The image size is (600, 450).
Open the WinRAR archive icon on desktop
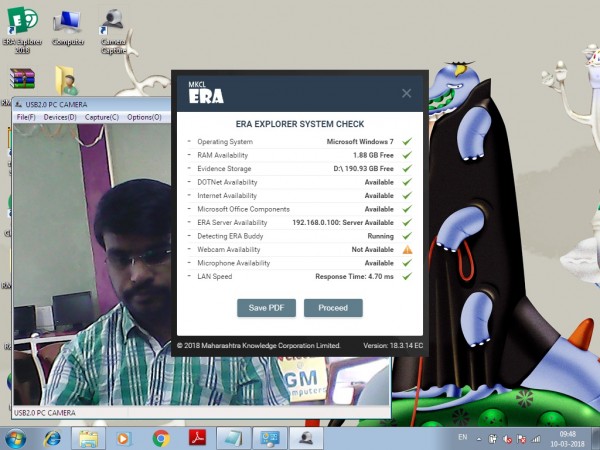tap(22, 79)
